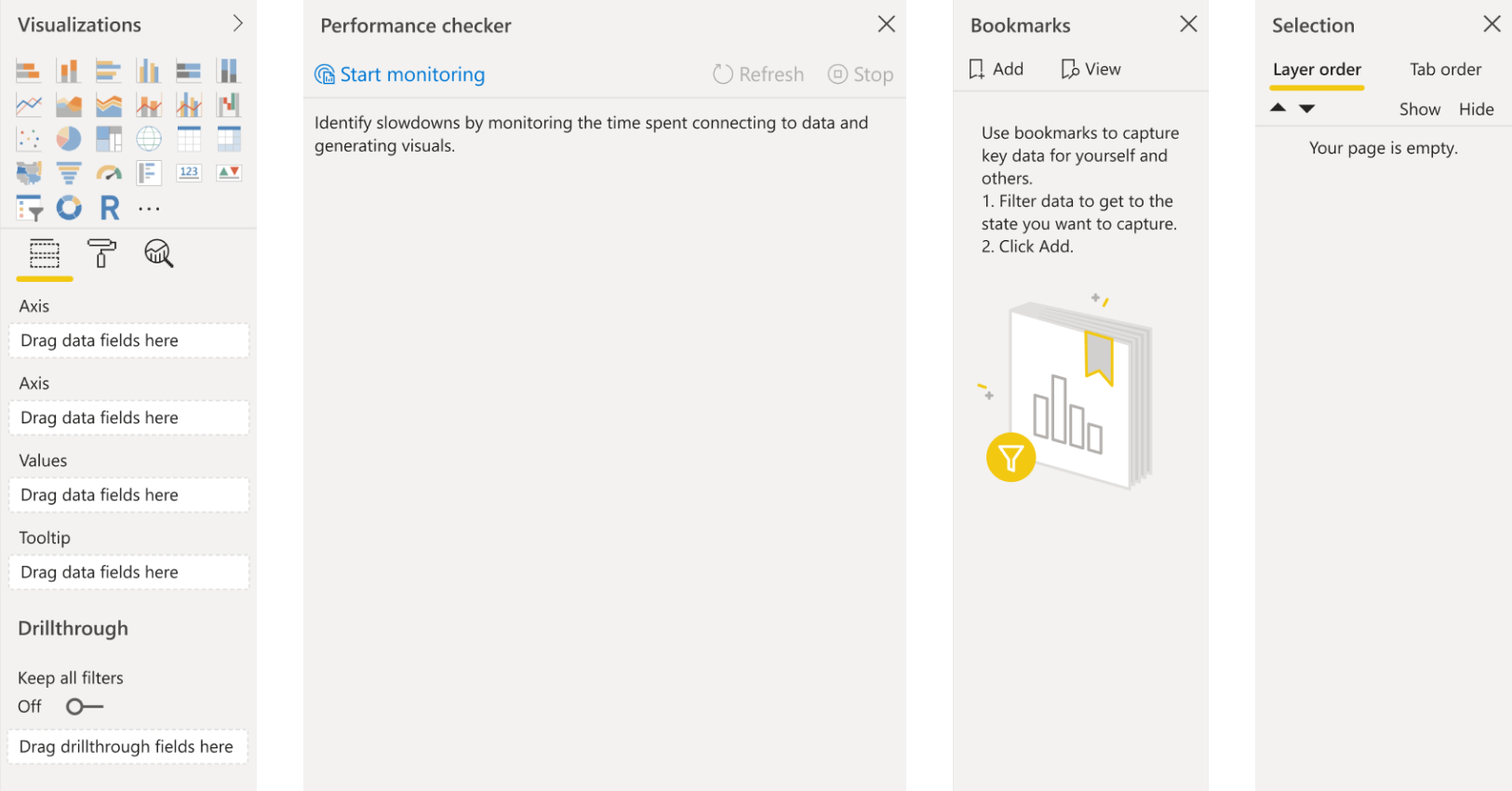
Task: Select the scatter chart visual
Action: click(x=29, y=139)
